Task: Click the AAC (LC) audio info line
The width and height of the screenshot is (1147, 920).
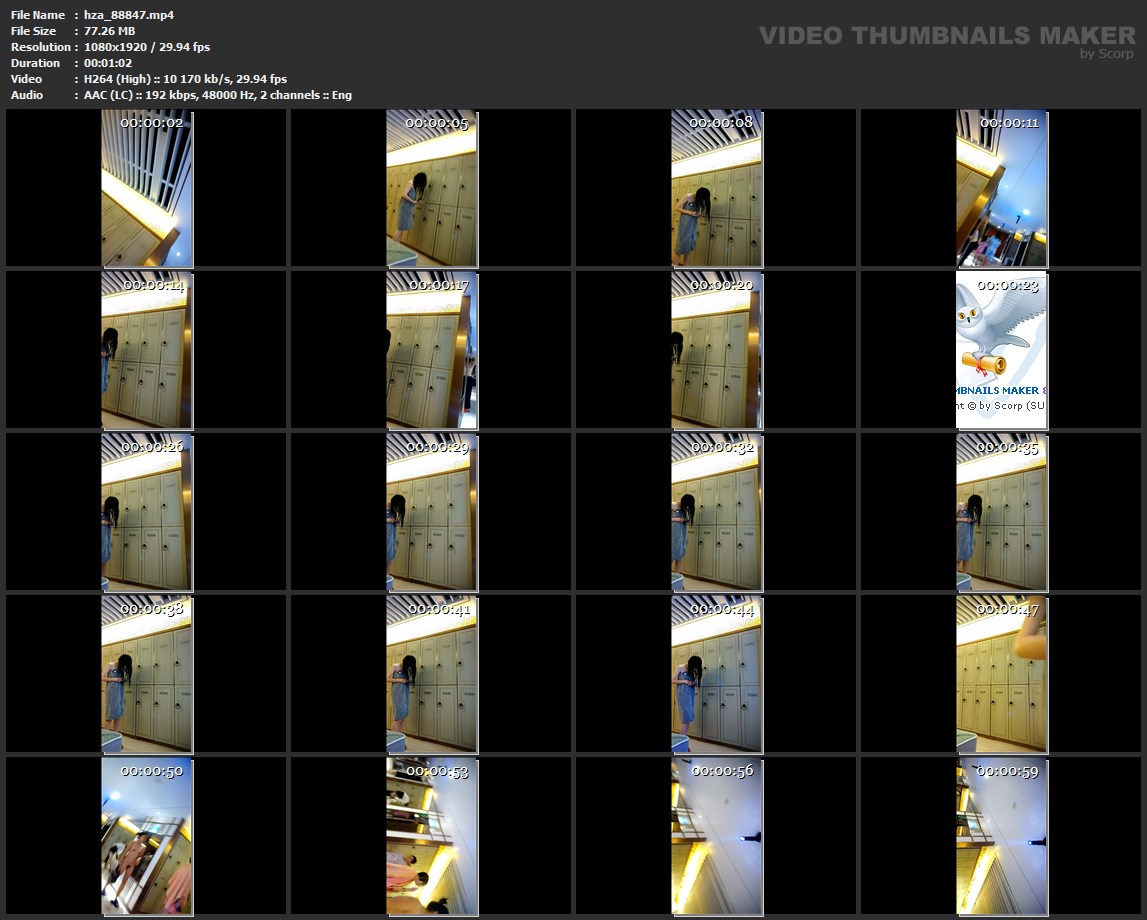Action: click(x=218, y=95)
